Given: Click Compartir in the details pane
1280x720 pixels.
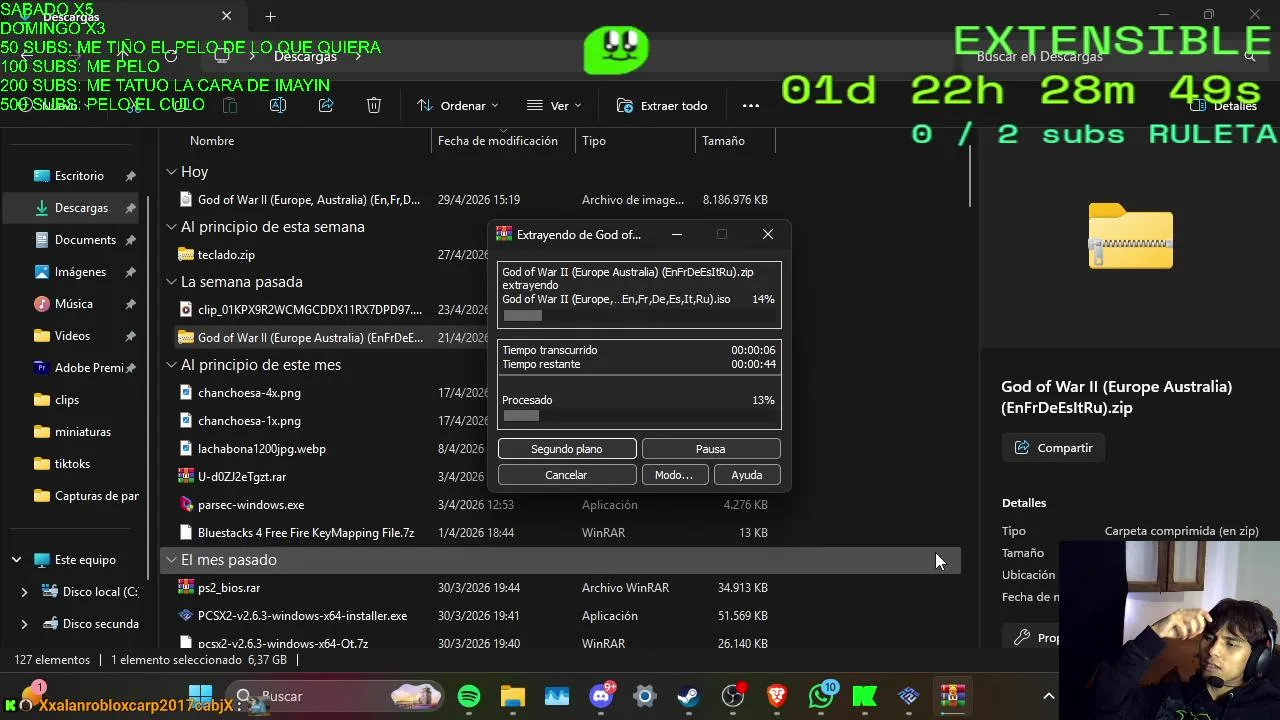Looking at the screenshot, I should [x=1053, y=448].
